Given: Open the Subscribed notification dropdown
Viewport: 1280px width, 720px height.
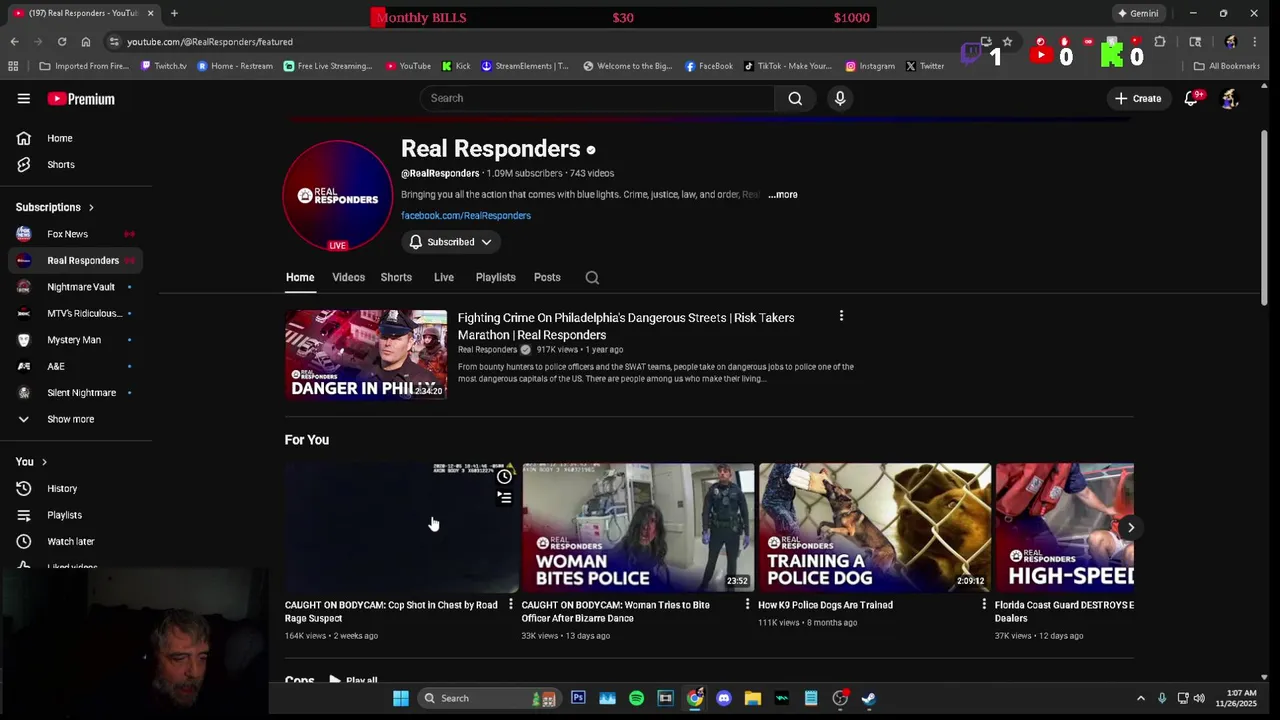Looking at the screenshot, I should coord(451,242).
